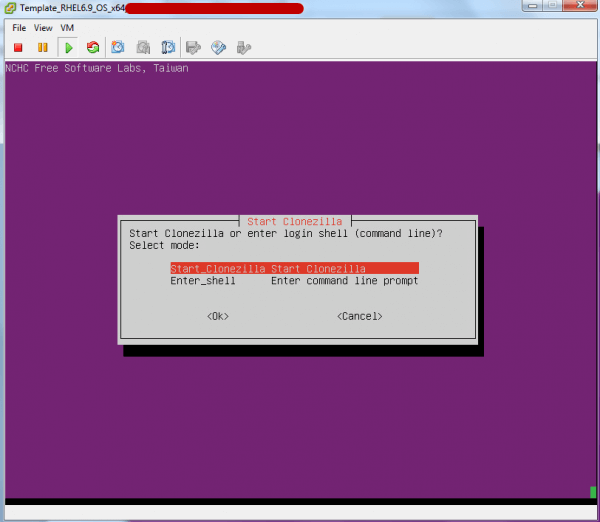The image size is (600, 522).
Task: Click the CD/DVD device connect icon
Action: [x=218, y=47]
